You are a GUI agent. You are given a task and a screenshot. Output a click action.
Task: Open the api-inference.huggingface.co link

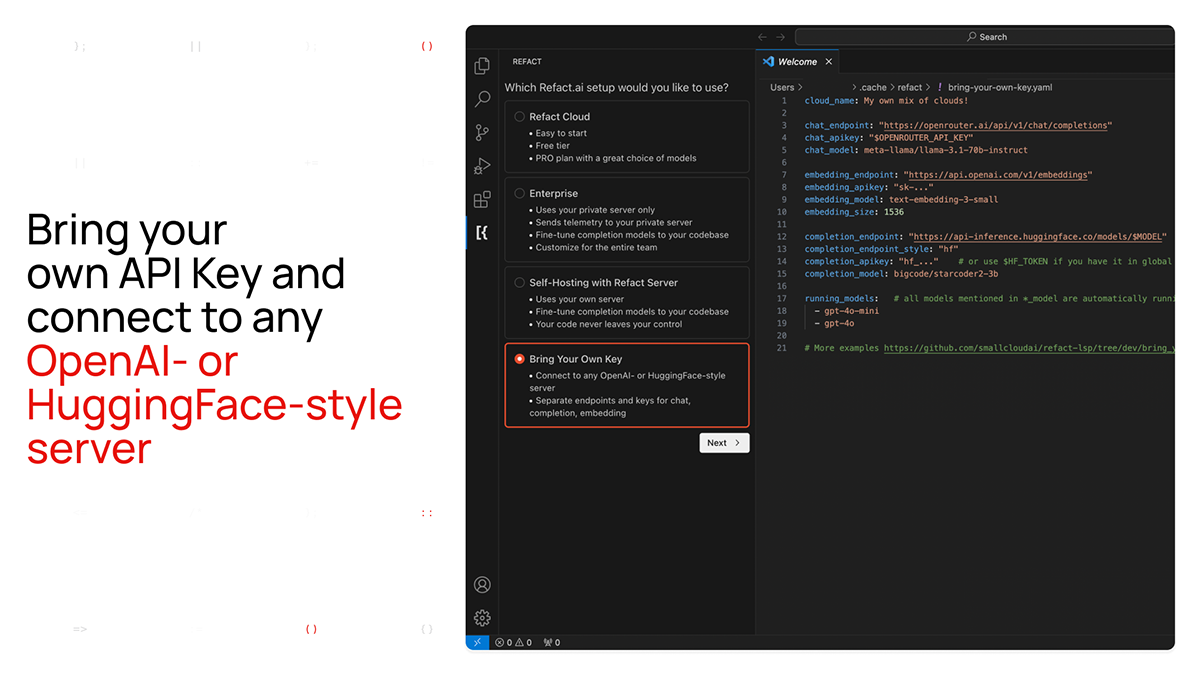(x=1037, y=237)
